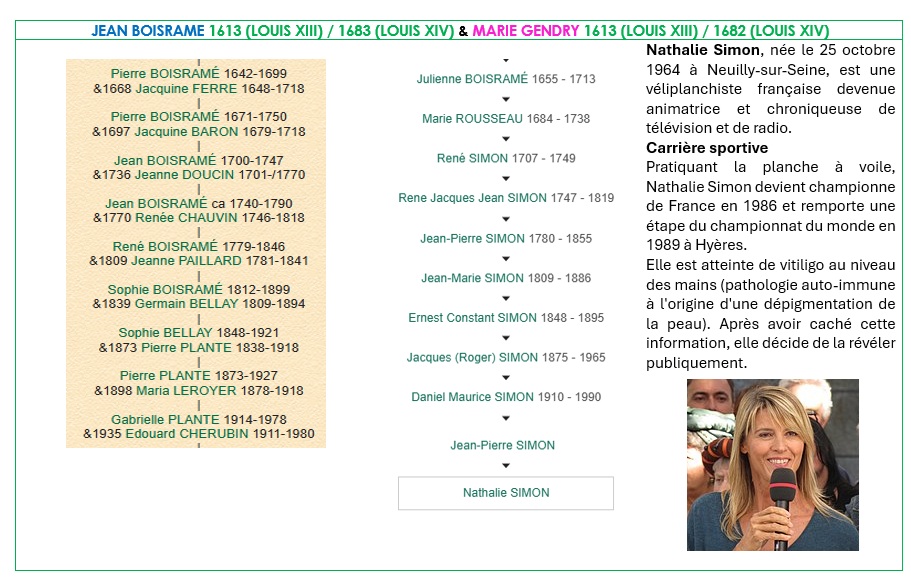Click the arrow below Daniel Maurice SIMON
The width and height of the screenshot is (911, 578).
click(505, 418)
